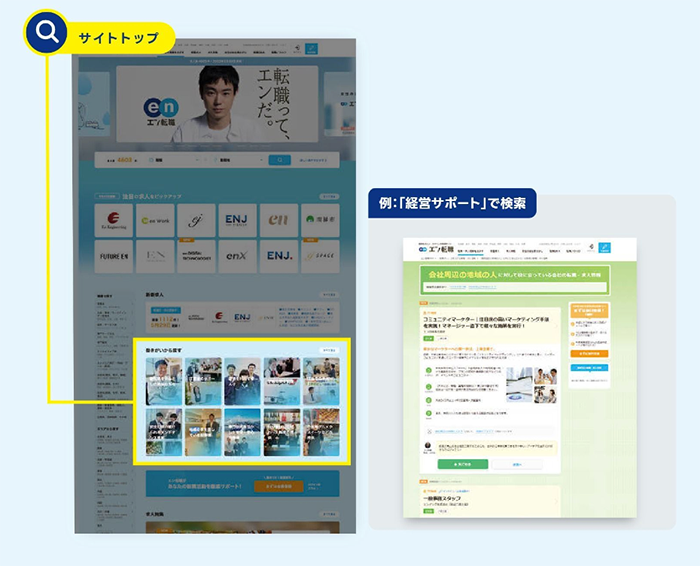Screen dimensions: 700x566
Task: Click the blue magnifier search button on site top
Action: click(279, 160)
